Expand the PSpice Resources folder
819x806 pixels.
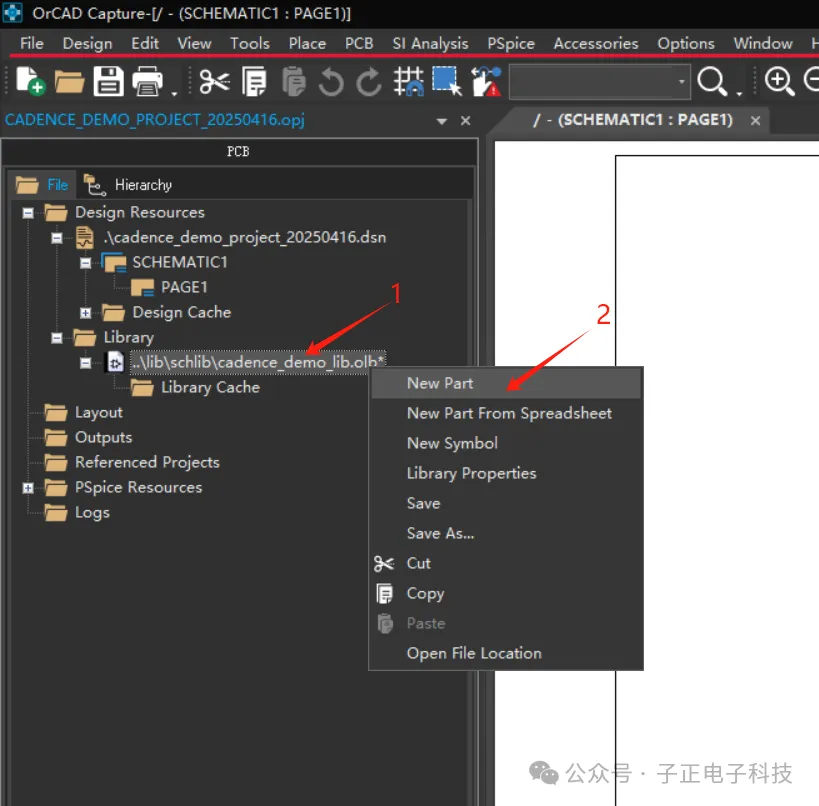[28, 488]
